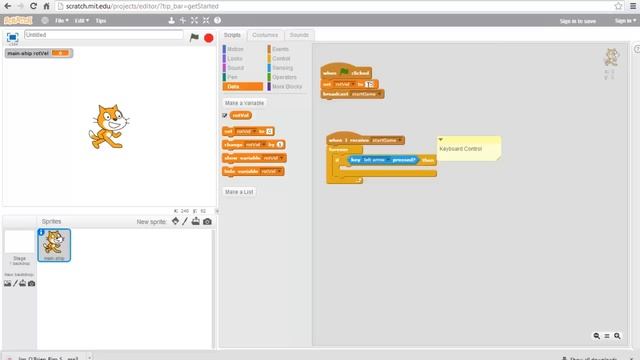Open sprite info with the i badge
This screenshot has height=360, width=640.
coord(41,232)
